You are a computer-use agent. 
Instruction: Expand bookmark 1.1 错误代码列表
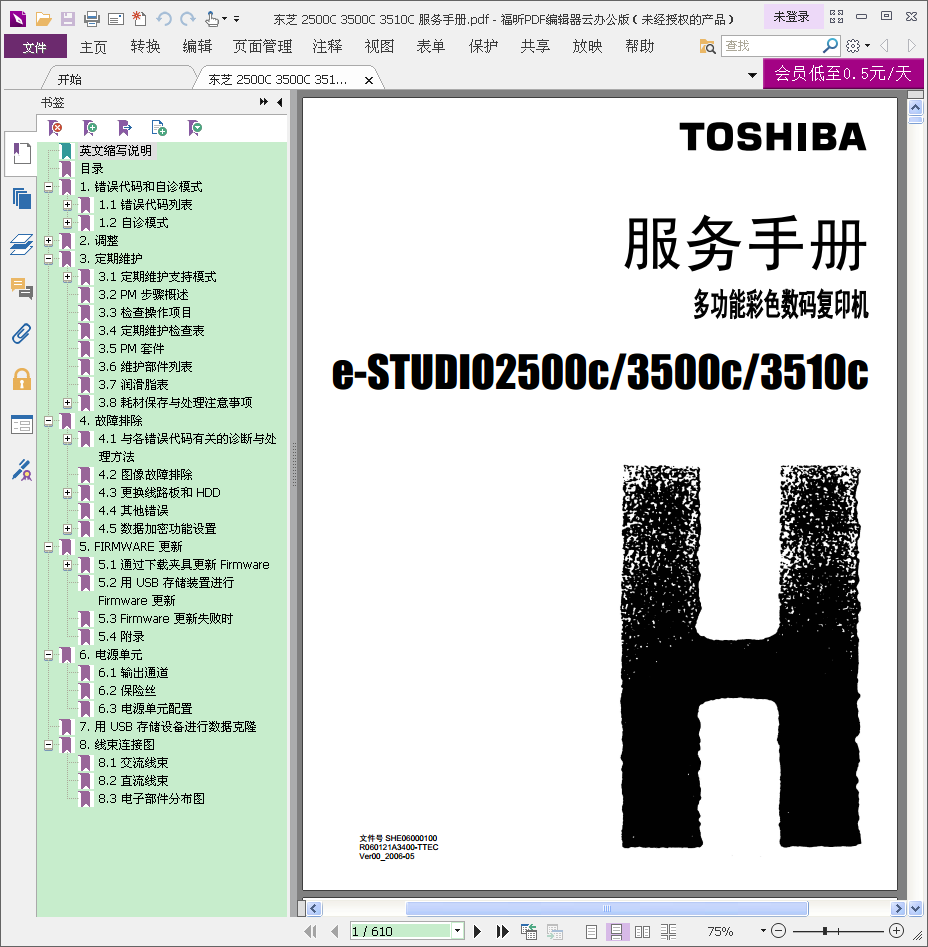pyautogui.click(x=68, y=205)
